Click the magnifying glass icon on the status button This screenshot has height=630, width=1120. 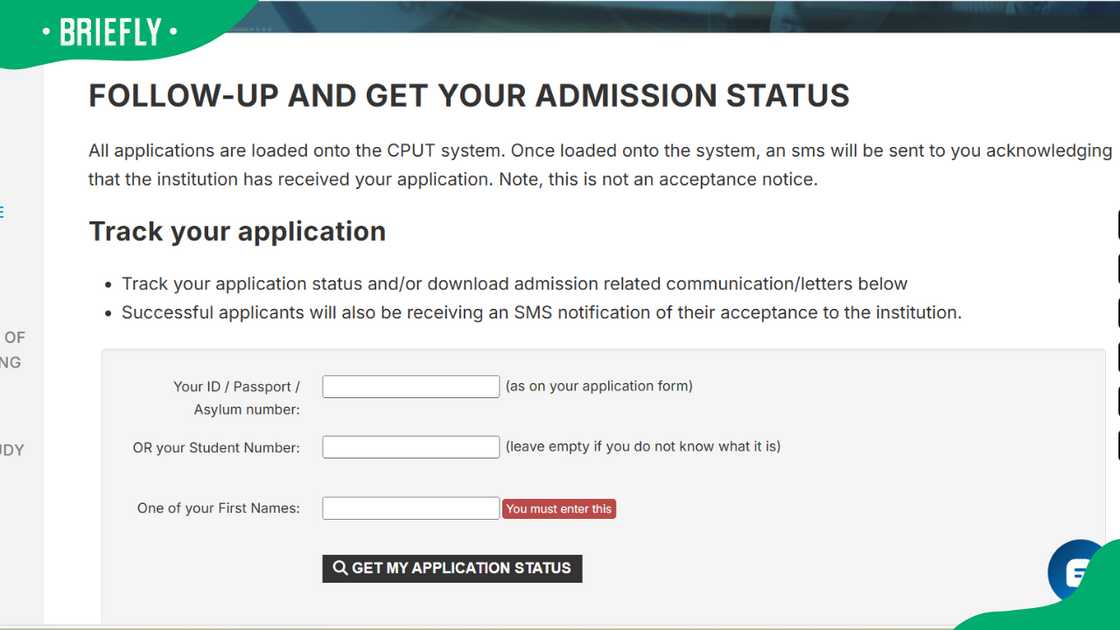click(340, 568)
